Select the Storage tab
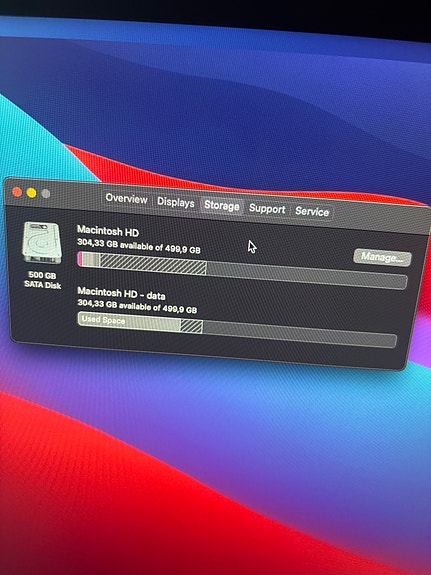 [x=222, y=206]
